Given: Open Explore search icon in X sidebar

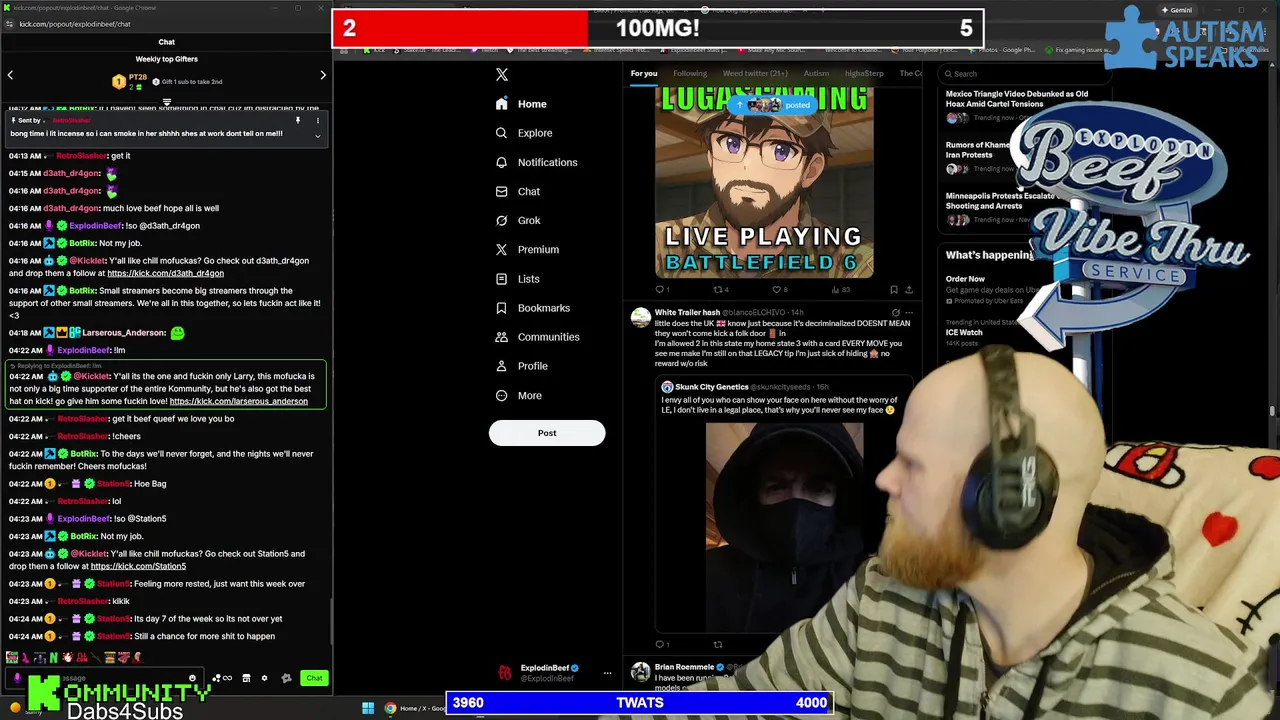Looking at the screenshot, I should point(501,133).
